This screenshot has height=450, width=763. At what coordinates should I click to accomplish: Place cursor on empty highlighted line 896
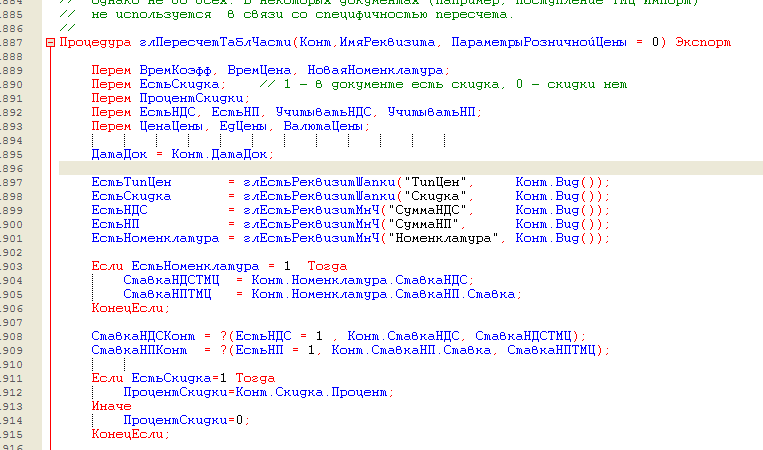[400, 168]
